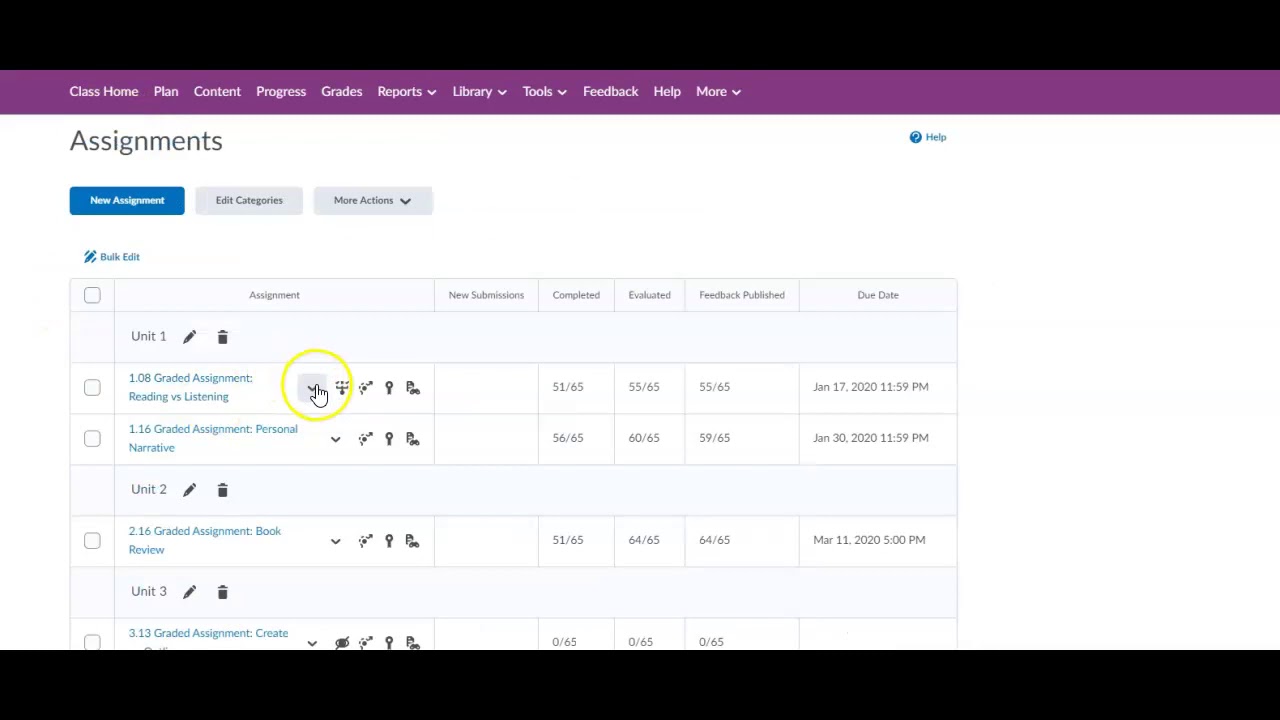Click the Feedback Published column header
The height and width of the screenshot is (720, 1280).
[742, 295]
